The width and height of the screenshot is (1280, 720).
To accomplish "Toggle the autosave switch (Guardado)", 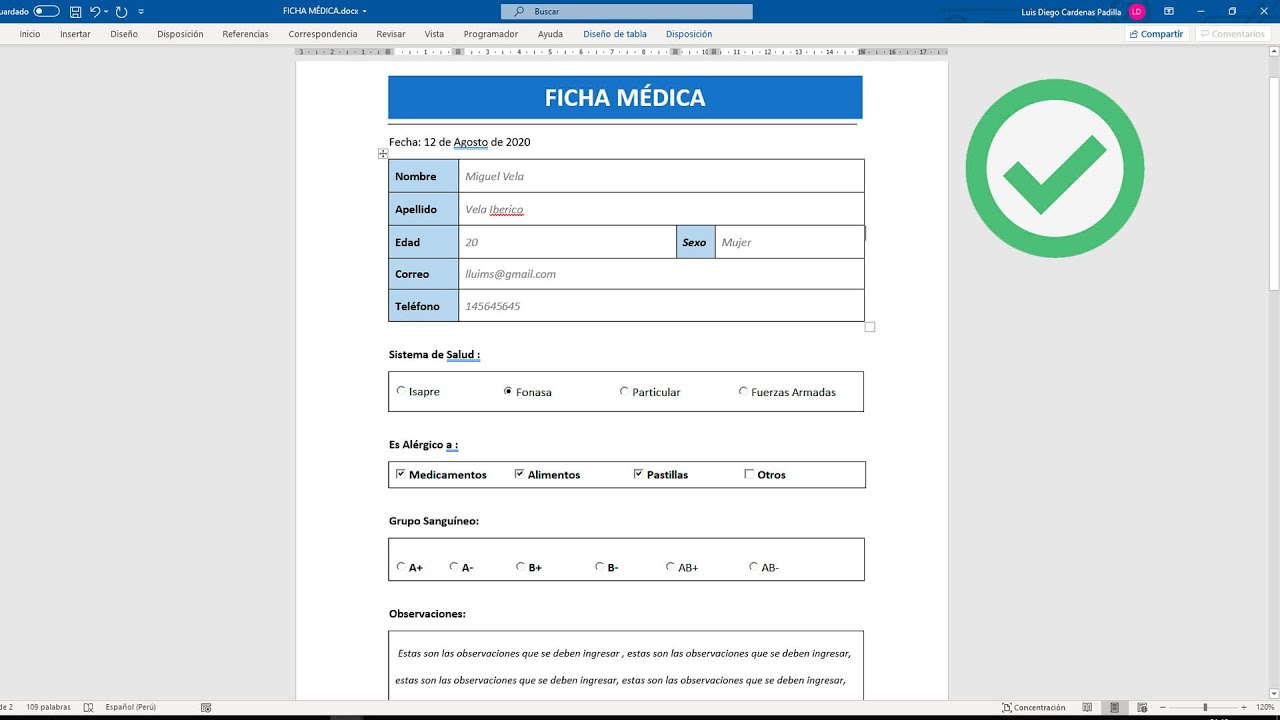I will pyautogui.click(x=46, y=10).
